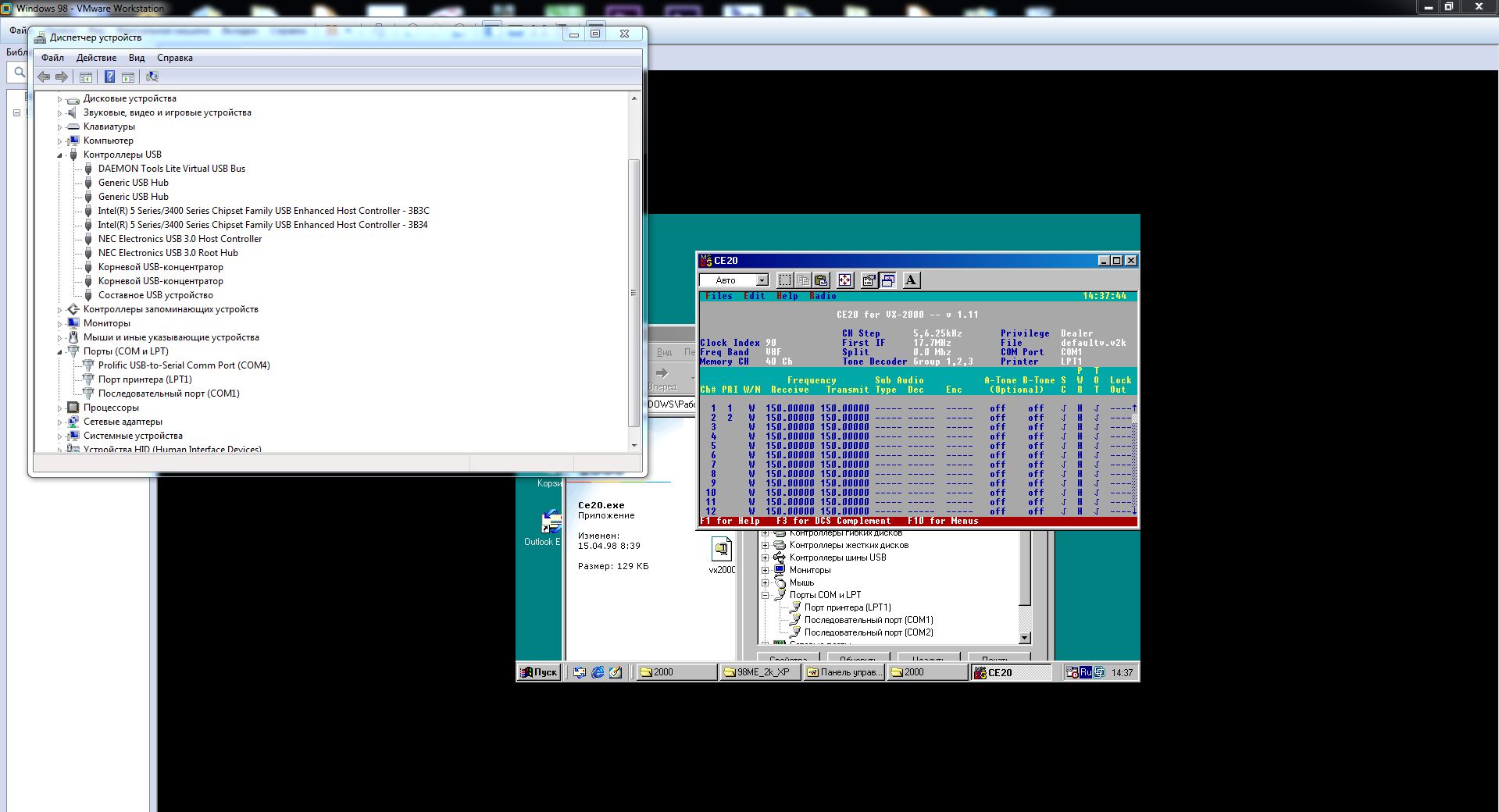The width and height of the screenshot is (1499, 812).
Task: Open the Radio menu in CE20
Action: point(823,297)
